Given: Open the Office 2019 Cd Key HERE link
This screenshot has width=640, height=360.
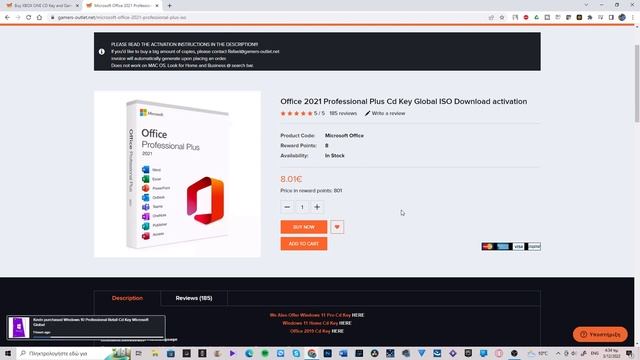Looking at the screenshot, I should 338,331.
